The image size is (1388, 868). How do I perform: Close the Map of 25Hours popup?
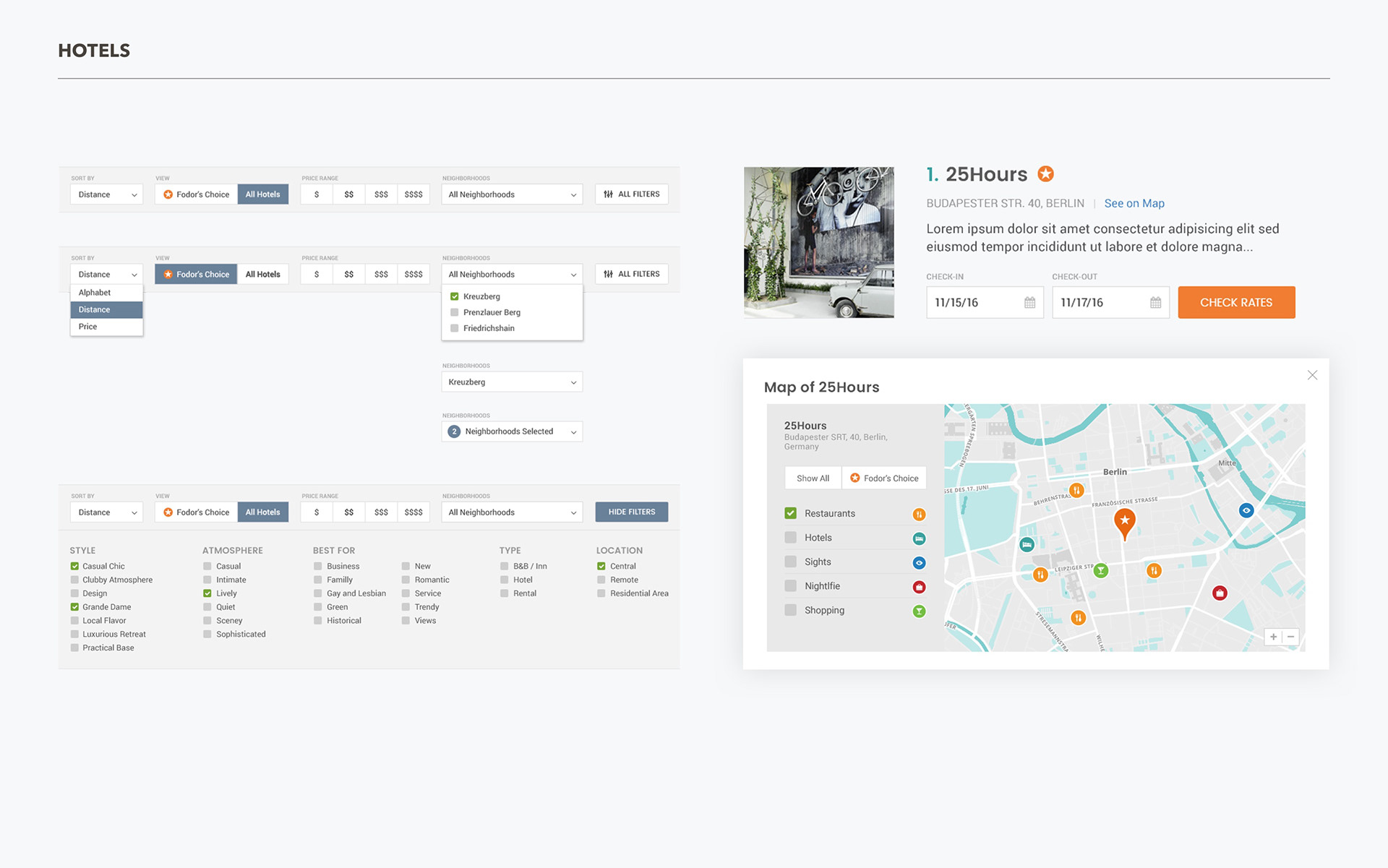point(1312,375)
